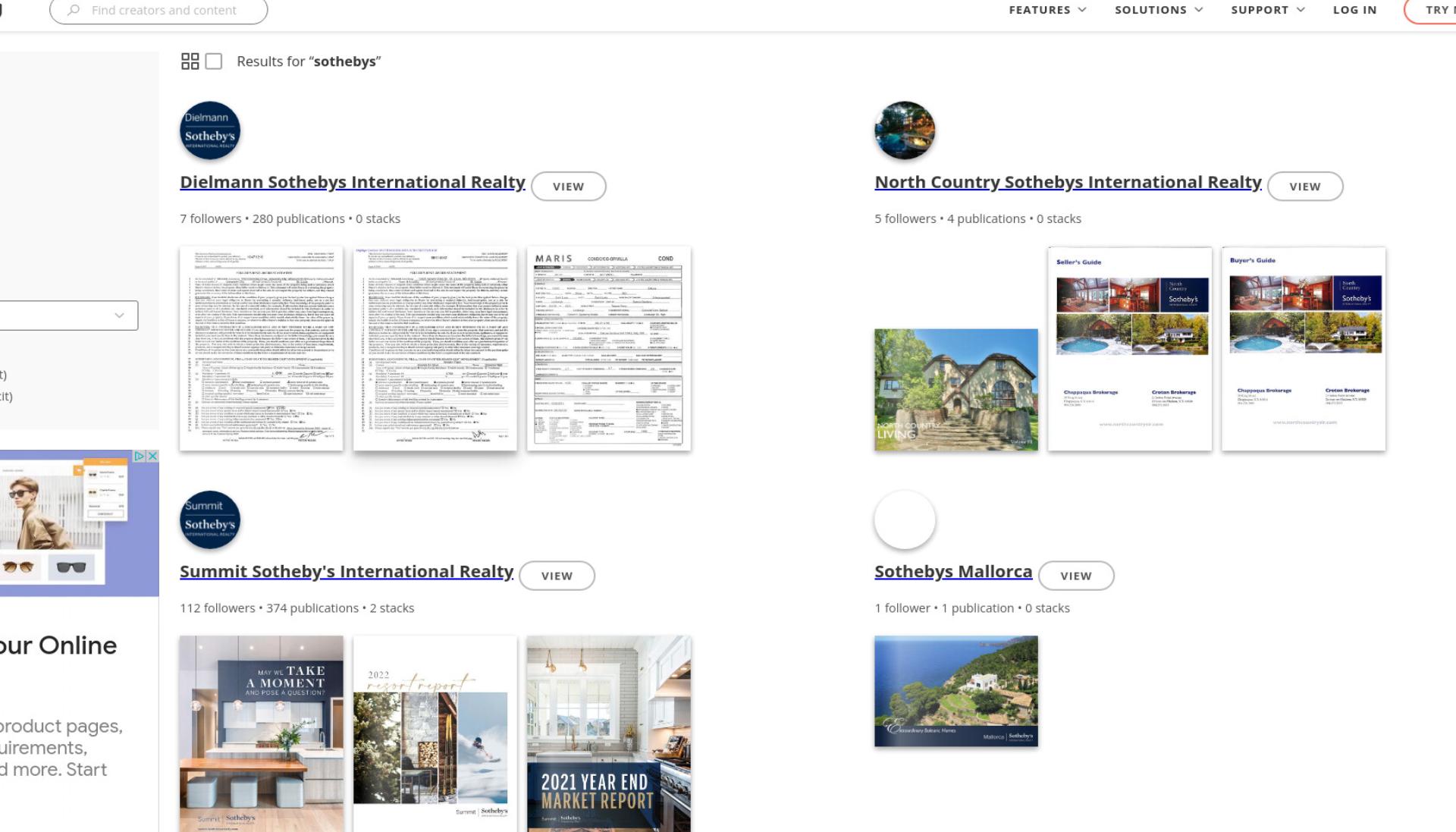Viewport: 1456px width, 832px height.
Task: View Dielmann Sothebys International Realty profile
Action: [568, 187]
